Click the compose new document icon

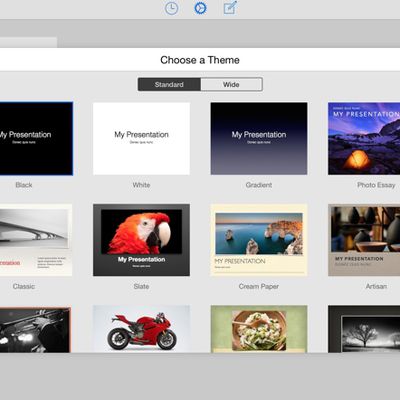coord(230,8)
